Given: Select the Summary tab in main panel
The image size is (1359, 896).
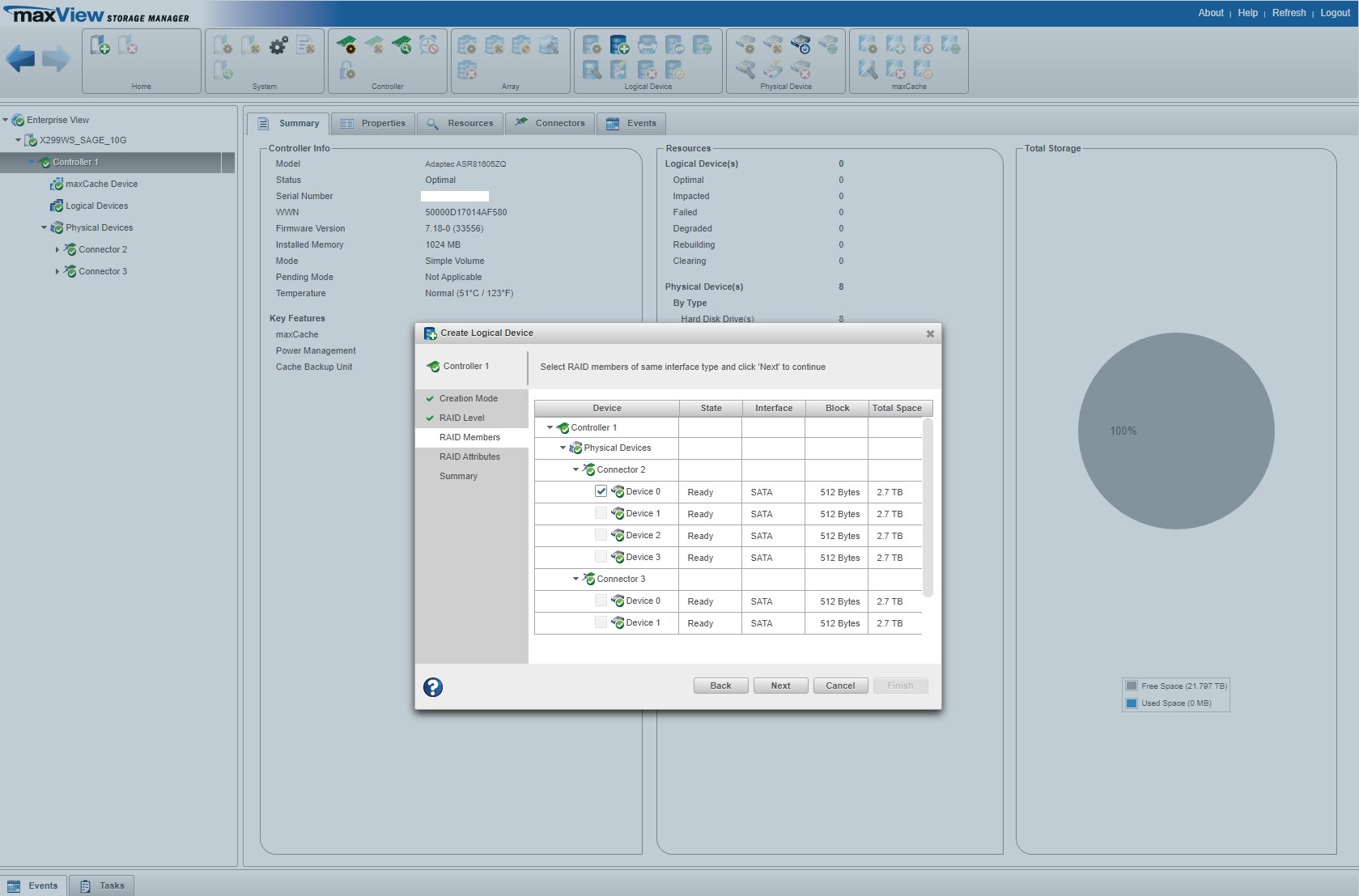Looking at the screenshot, I should pyautogui.click(x=288, y=123).
